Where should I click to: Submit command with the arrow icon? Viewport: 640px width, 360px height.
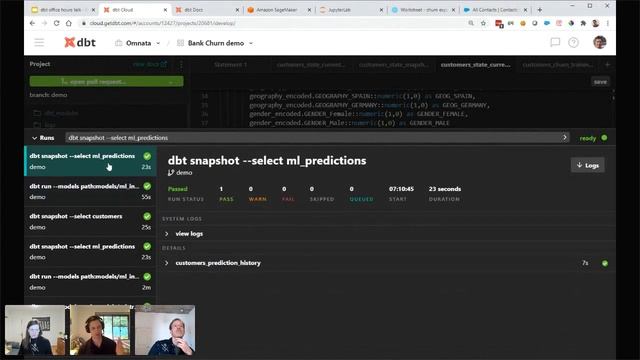tap(565, 138)
